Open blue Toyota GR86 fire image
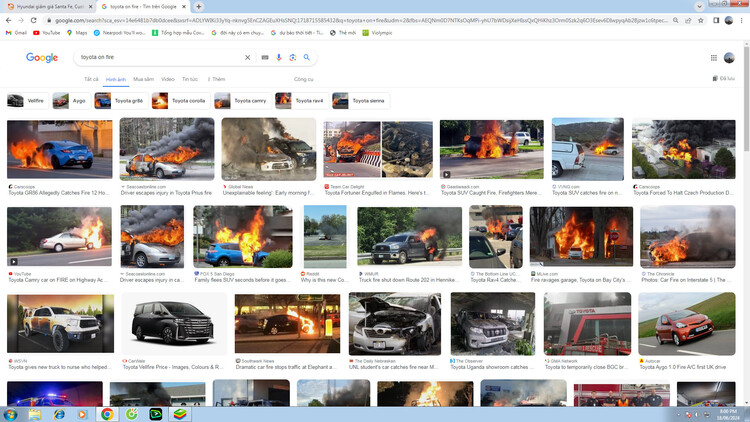Viewport: 750px width, 422px height. pyautogui.click(x=60, y=149)
